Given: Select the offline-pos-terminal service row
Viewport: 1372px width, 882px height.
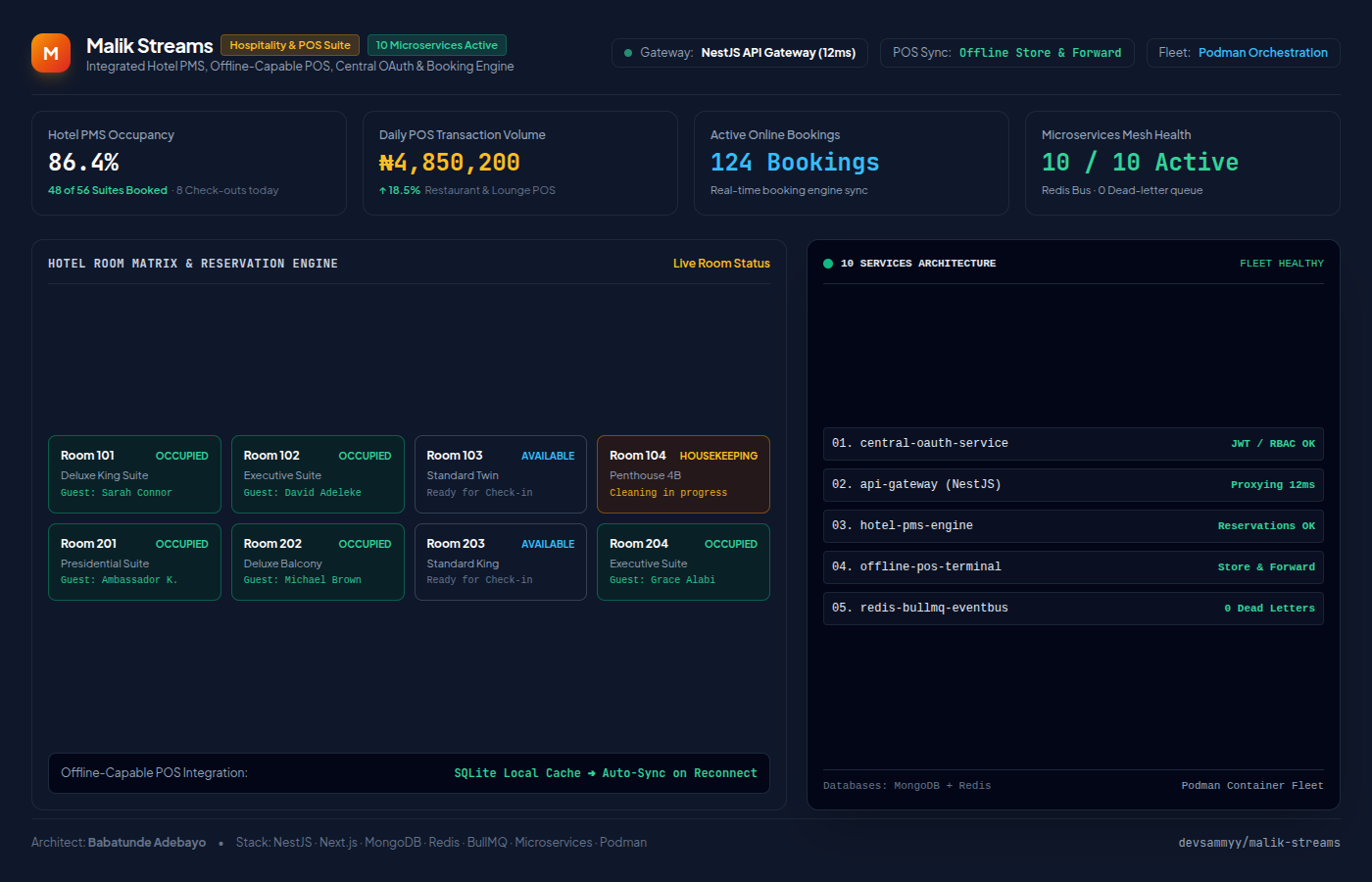Looking at the screenshot, I should (1073, 567).
